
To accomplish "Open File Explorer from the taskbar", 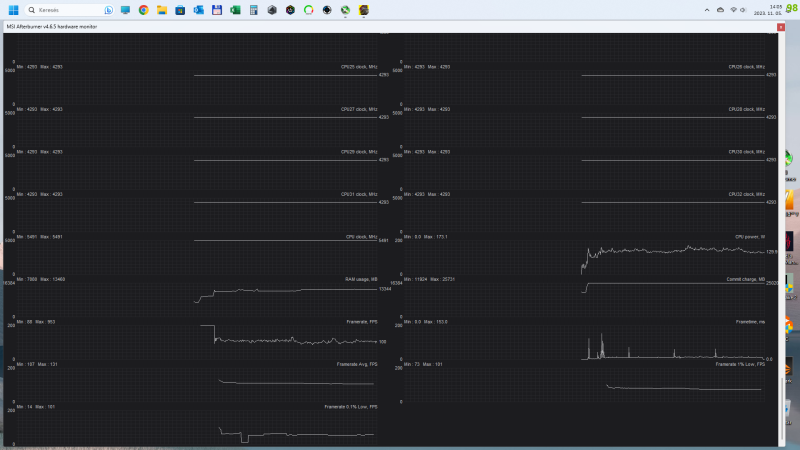I will 162,10.
